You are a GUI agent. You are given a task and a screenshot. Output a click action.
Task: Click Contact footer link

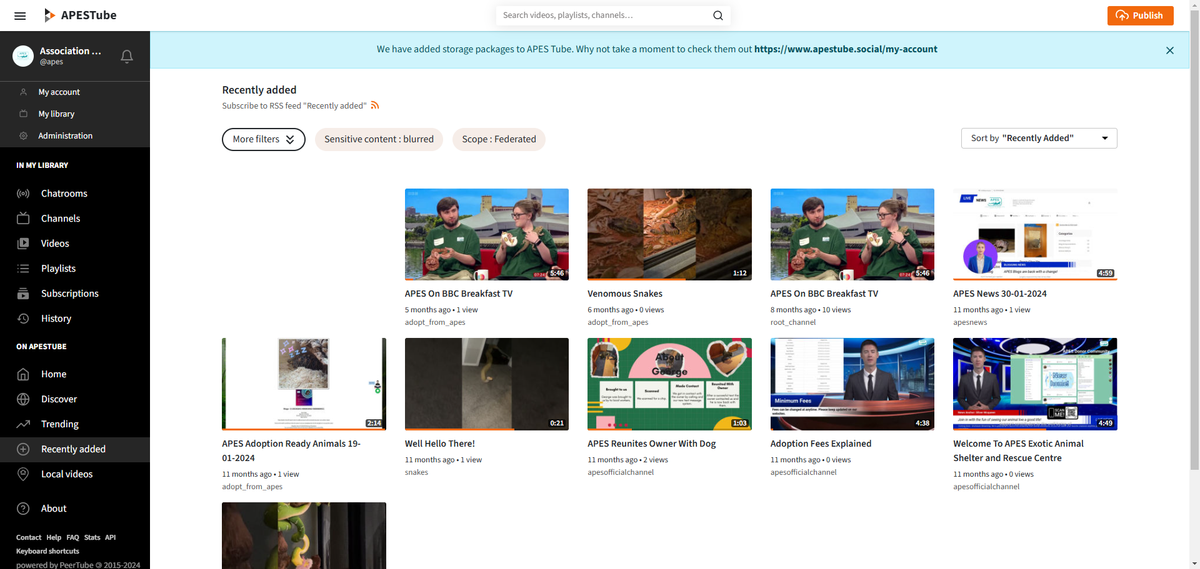tap(29, 538)
